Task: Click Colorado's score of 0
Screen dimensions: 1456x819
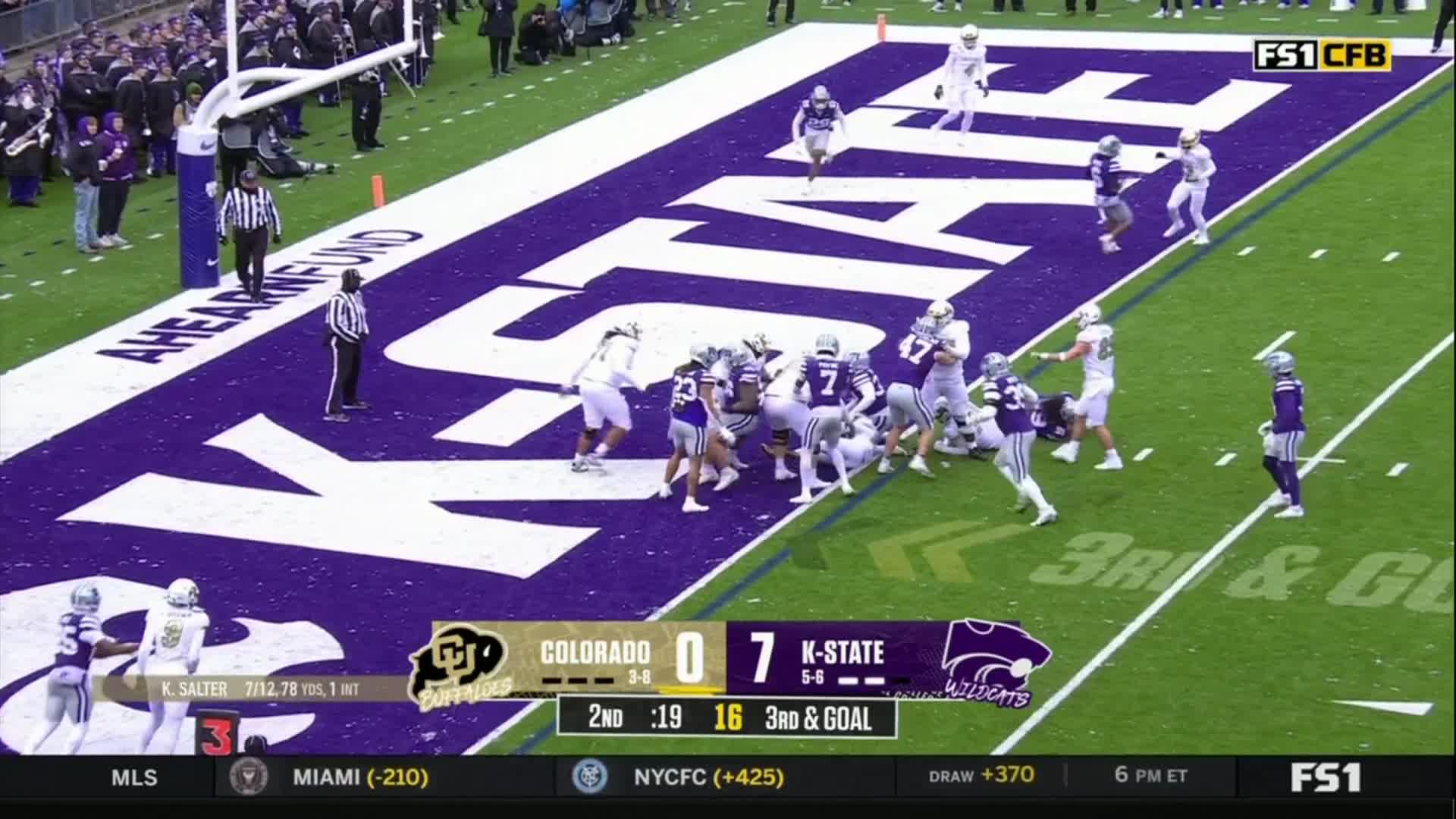Action: (689, 657)
